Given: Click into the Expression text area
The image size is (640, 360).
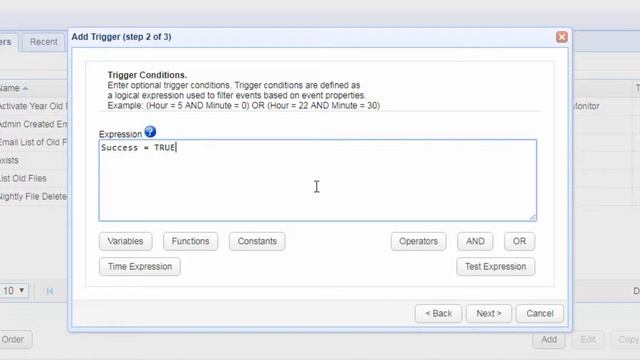Looking at the screenshot, I should point(318,180).
